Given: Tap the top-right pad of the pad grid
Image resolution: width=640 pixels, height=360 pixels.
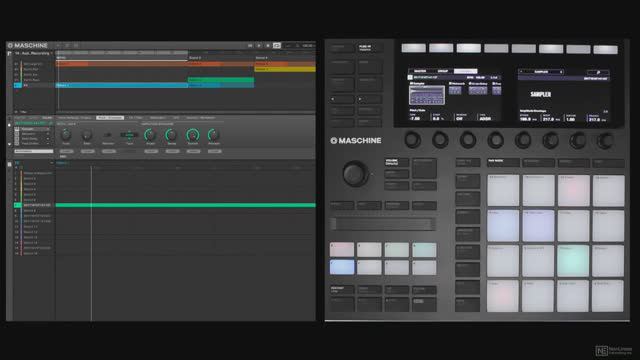Looking at the screenshot, I should click(609, 191).
